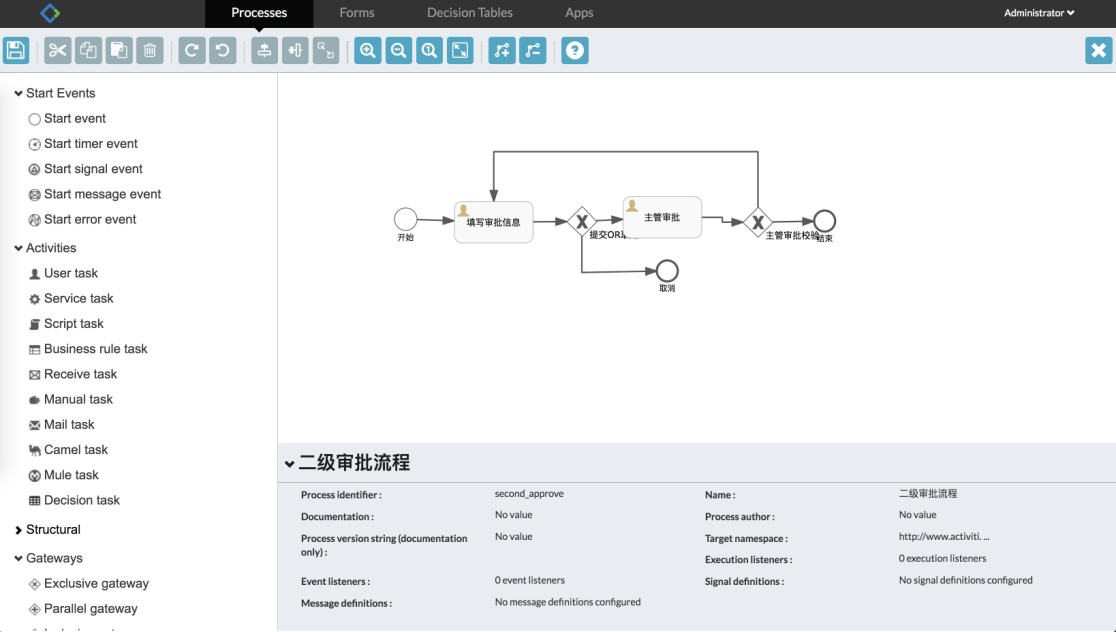Click the Add bend-point icon
This screenshot has height=632, width=1116.
coord(502,50)
